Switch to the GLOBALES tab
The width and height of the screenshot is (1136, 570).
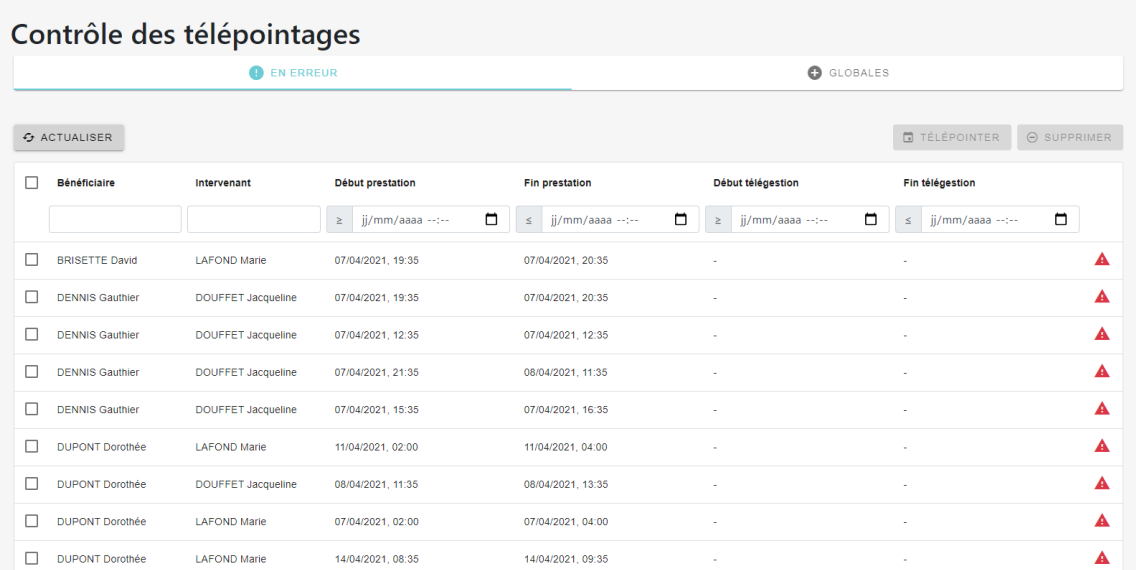848,73
